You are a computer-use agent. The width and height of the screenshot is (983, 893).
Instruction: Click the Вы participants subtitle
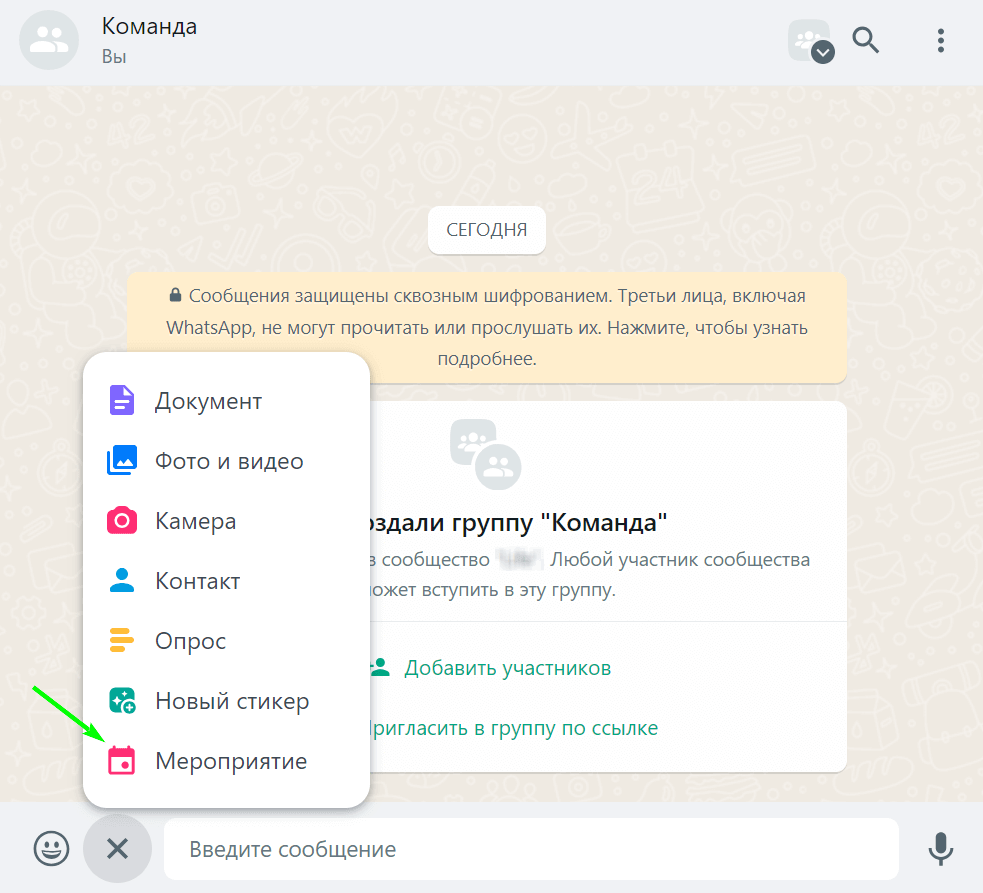pos(114,56)
